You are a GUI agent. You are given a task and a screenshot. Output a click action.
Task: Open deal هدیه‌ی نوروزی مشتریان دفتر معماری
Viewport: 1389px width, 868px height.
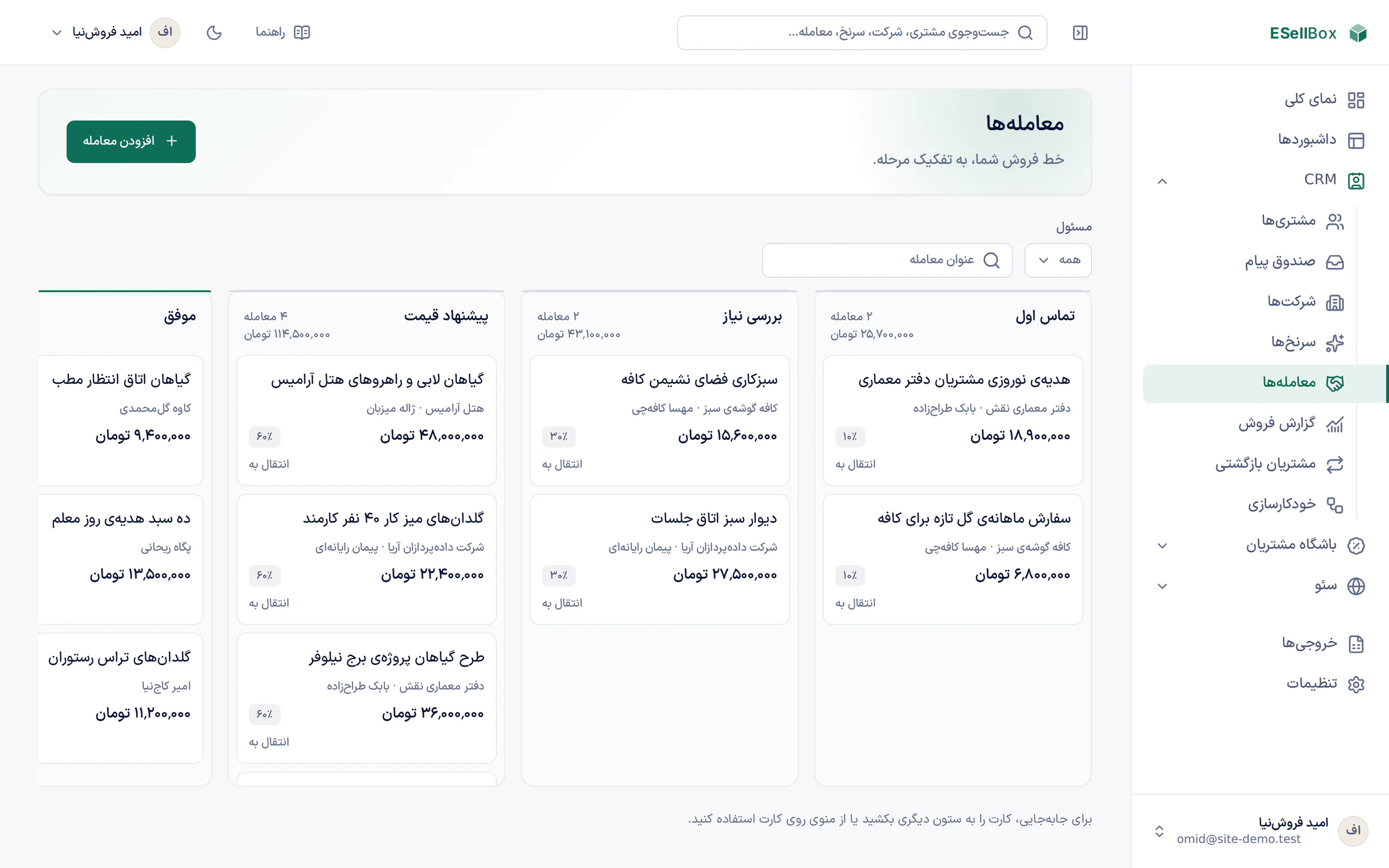[x=964, y=380]
